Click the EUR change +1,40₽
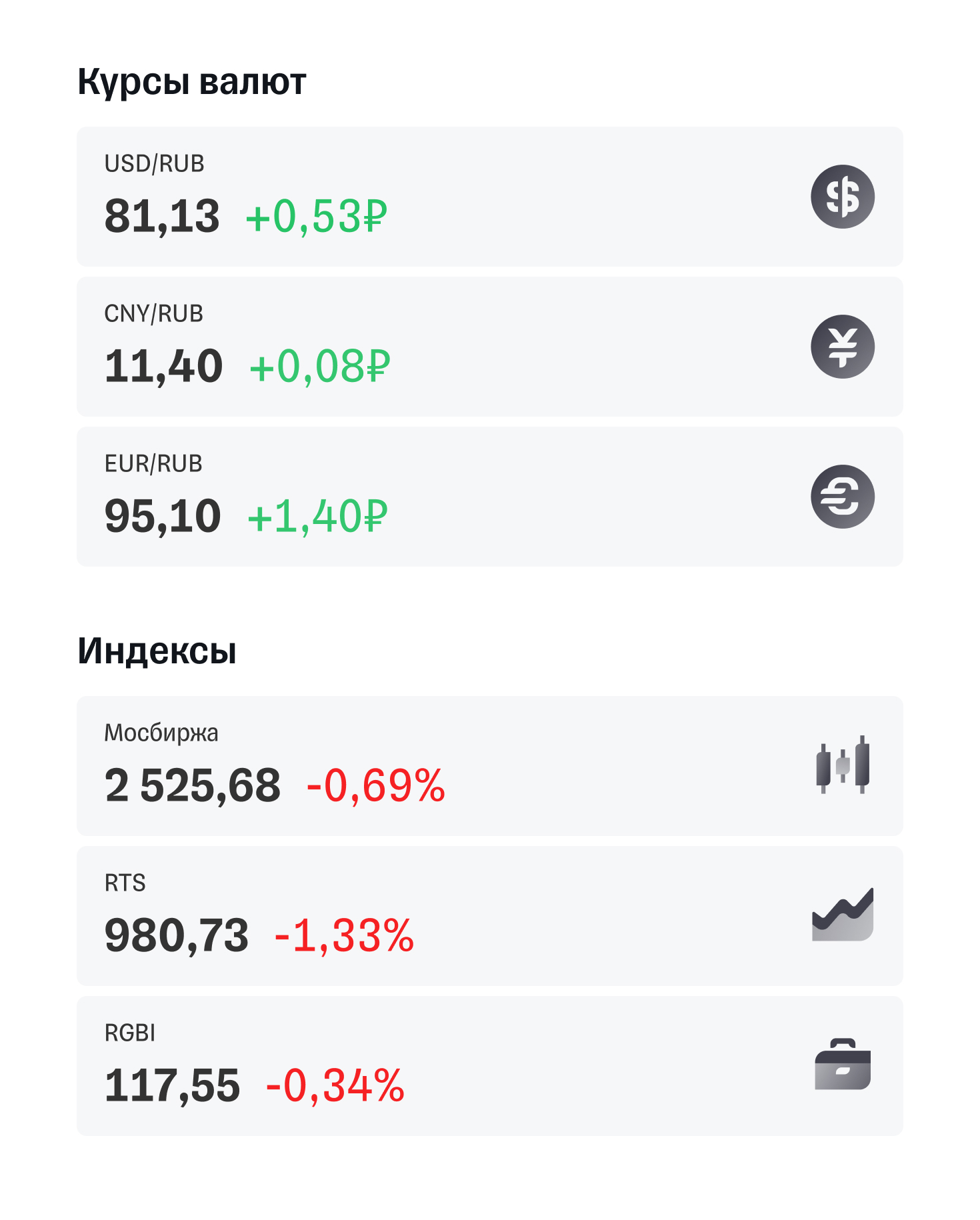Viewport: 980px width, 1220px height. [317, 517]
